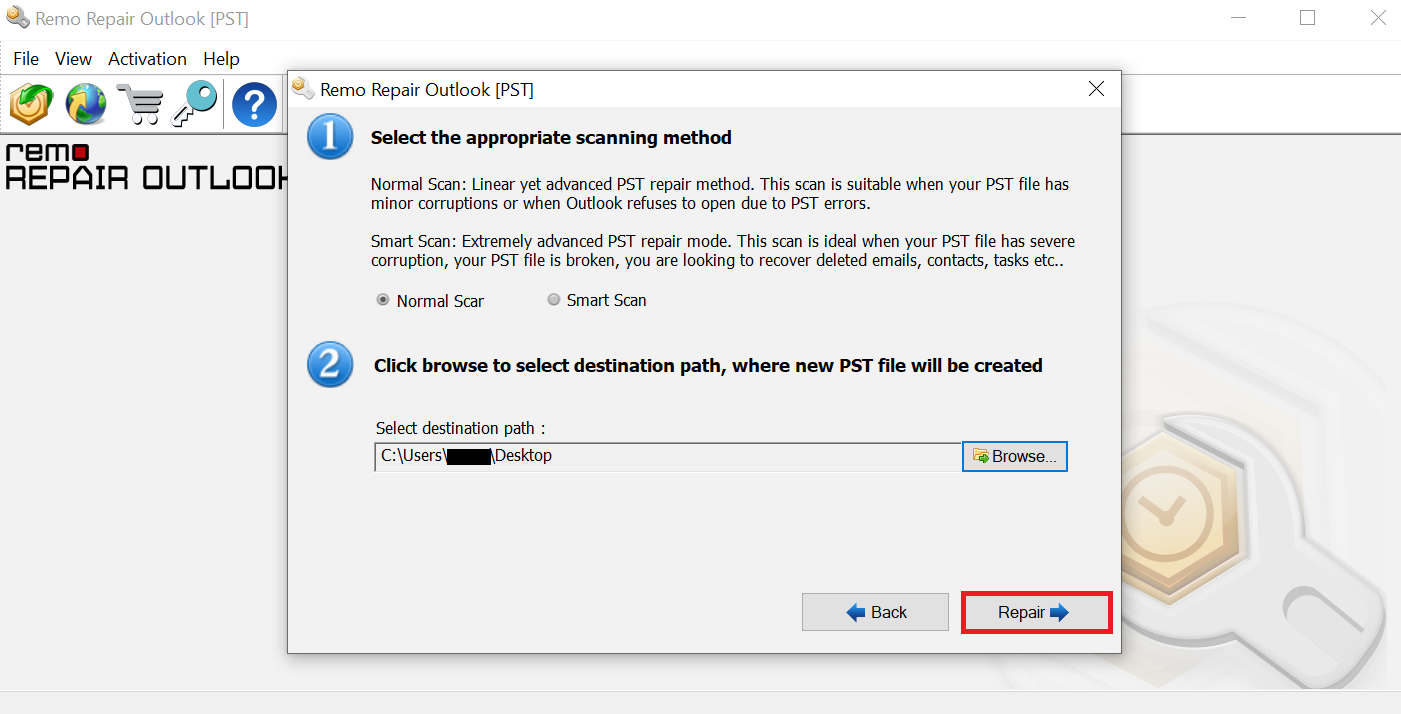Click the gold hexagon update icon
The image size is (1401, 714).
click(x=31, y=104)
